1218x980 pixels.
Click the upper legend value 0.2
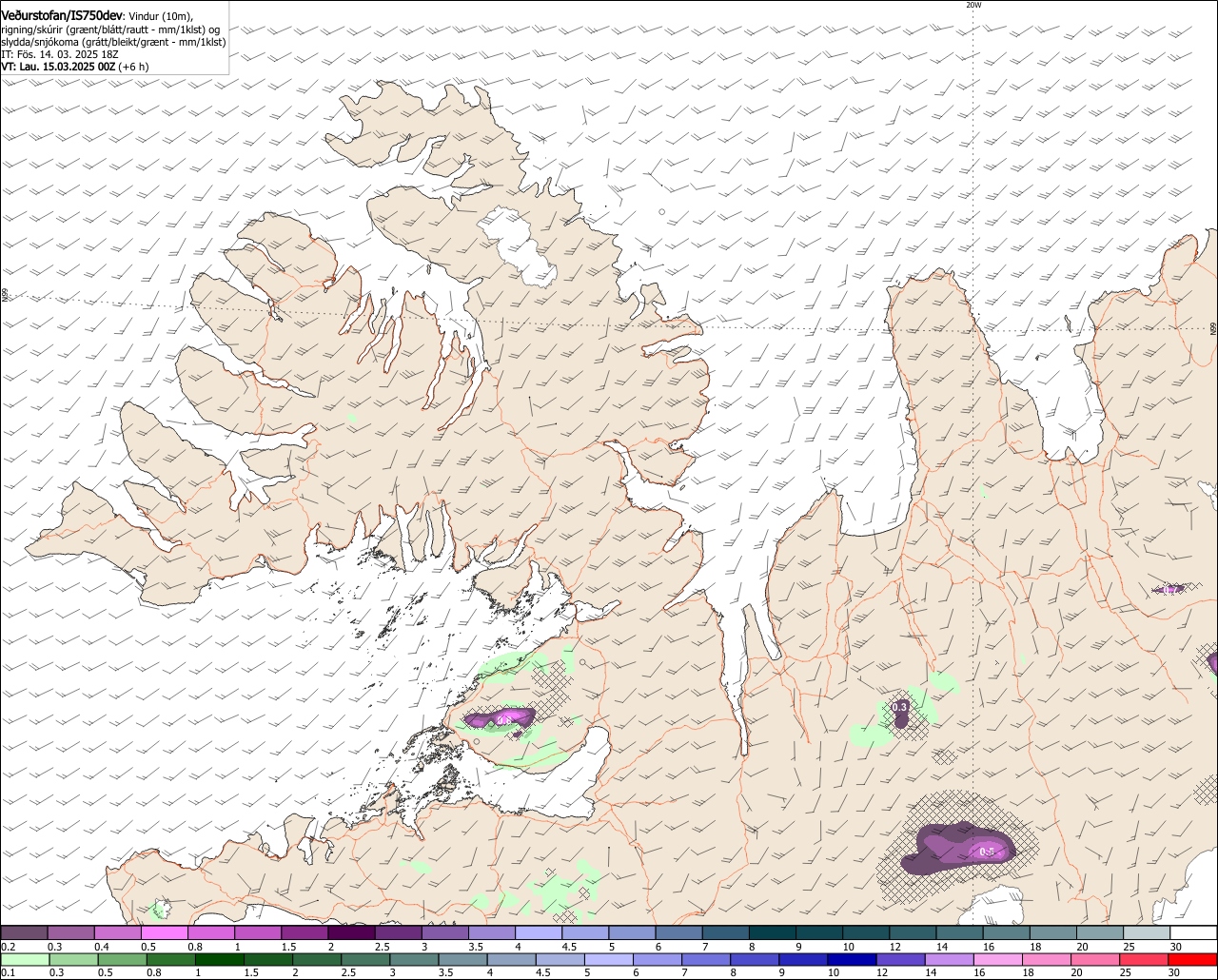tap(10, 947)
